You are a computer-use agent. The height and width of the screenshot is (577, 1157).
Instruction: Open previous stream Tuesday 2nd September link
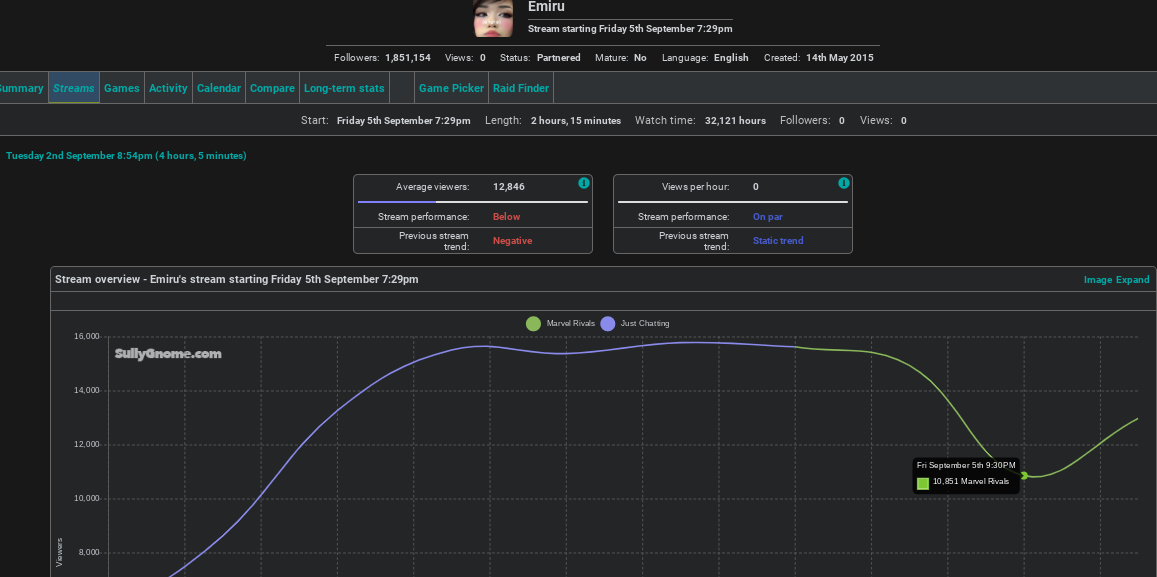click(126, 156)
